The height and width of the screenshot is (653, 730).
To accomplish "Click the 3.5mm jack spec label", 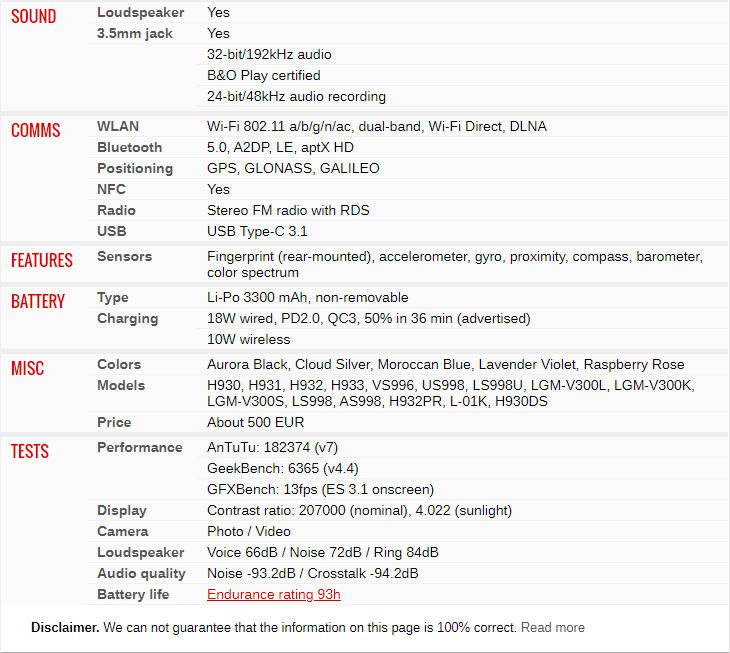I will pyautogui.click(x=134, y=34).
